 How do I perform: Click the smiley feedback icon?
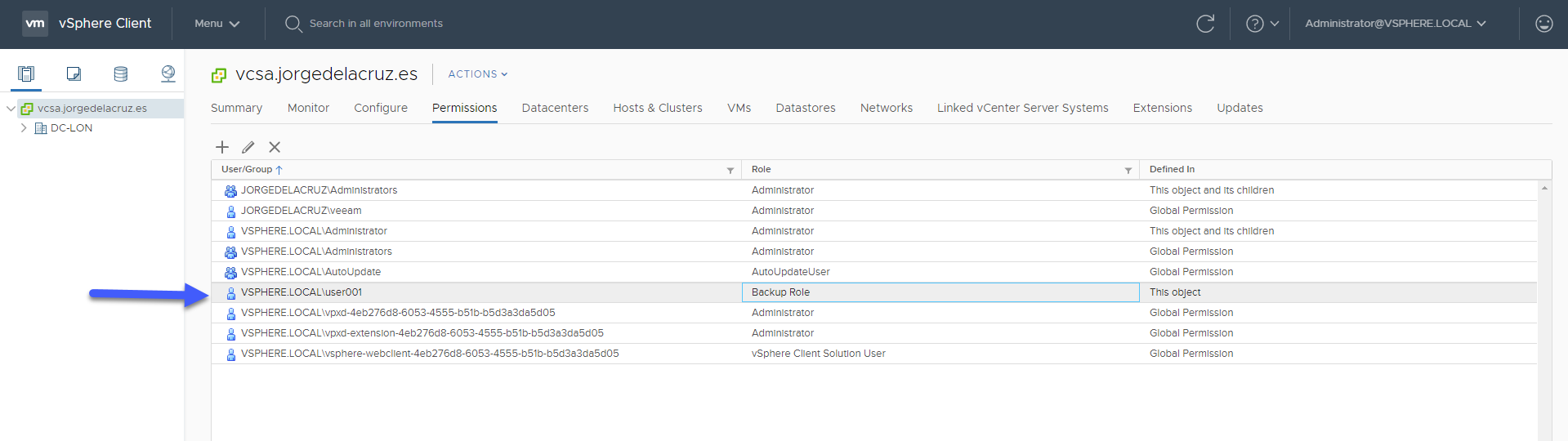tap(1544, 24)
